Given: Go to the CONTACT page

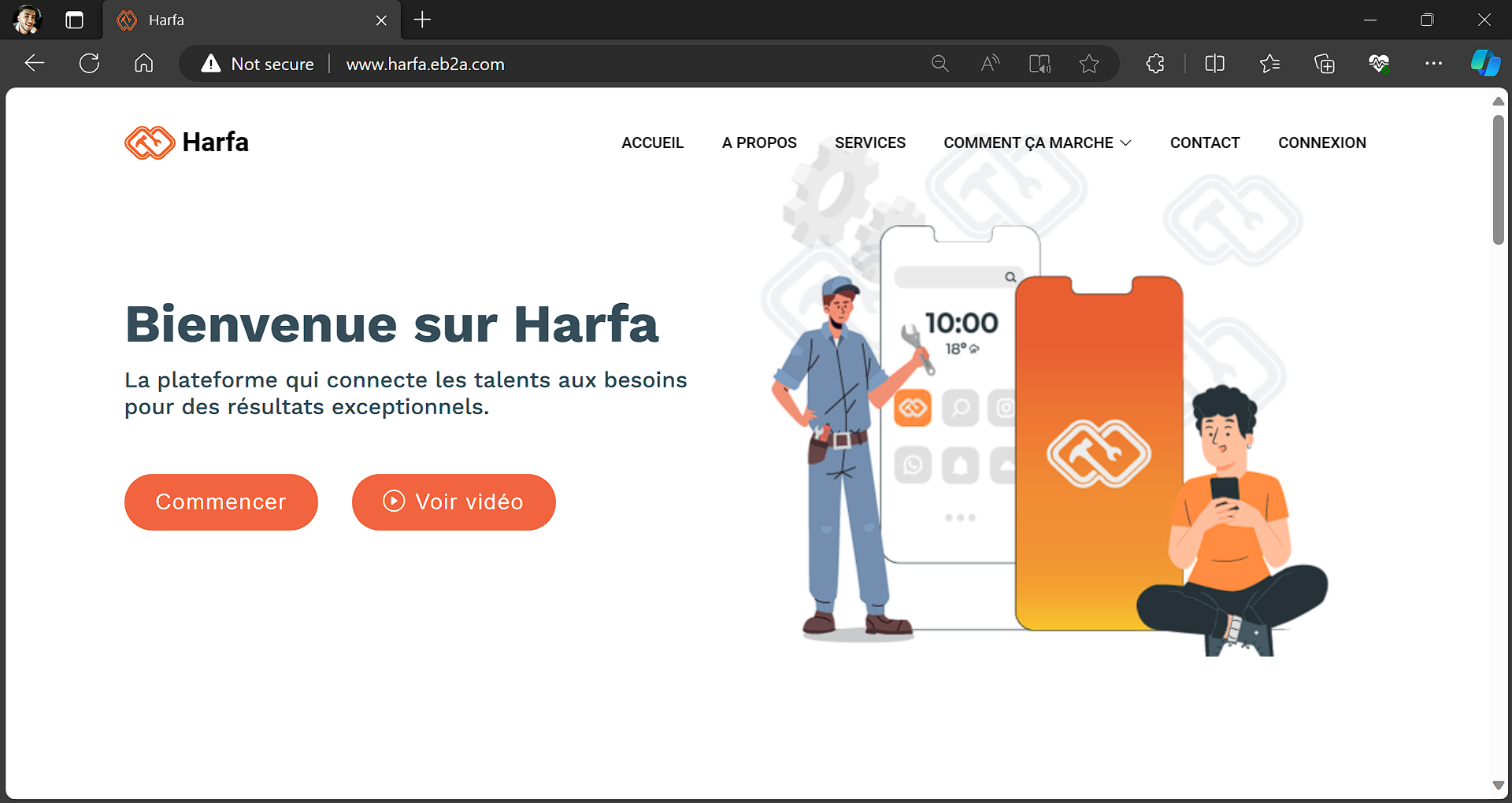Looking at the screenshot, I should (x=1205, y=142).
